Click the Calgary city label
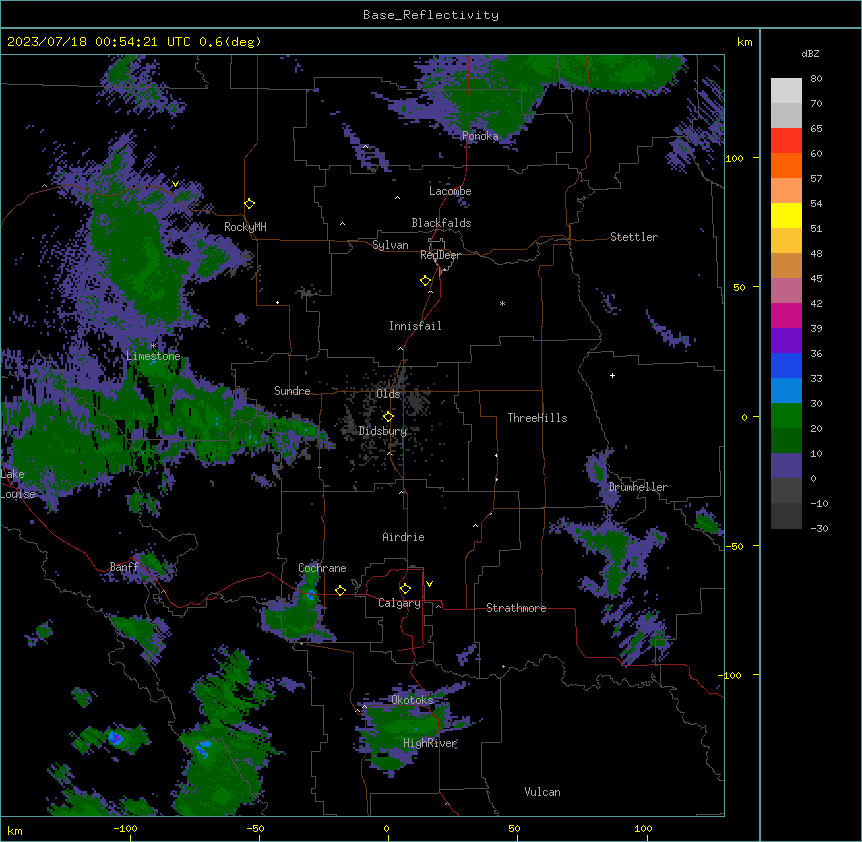The height and width of the screenshot is (842, 862). click(399, 603)
